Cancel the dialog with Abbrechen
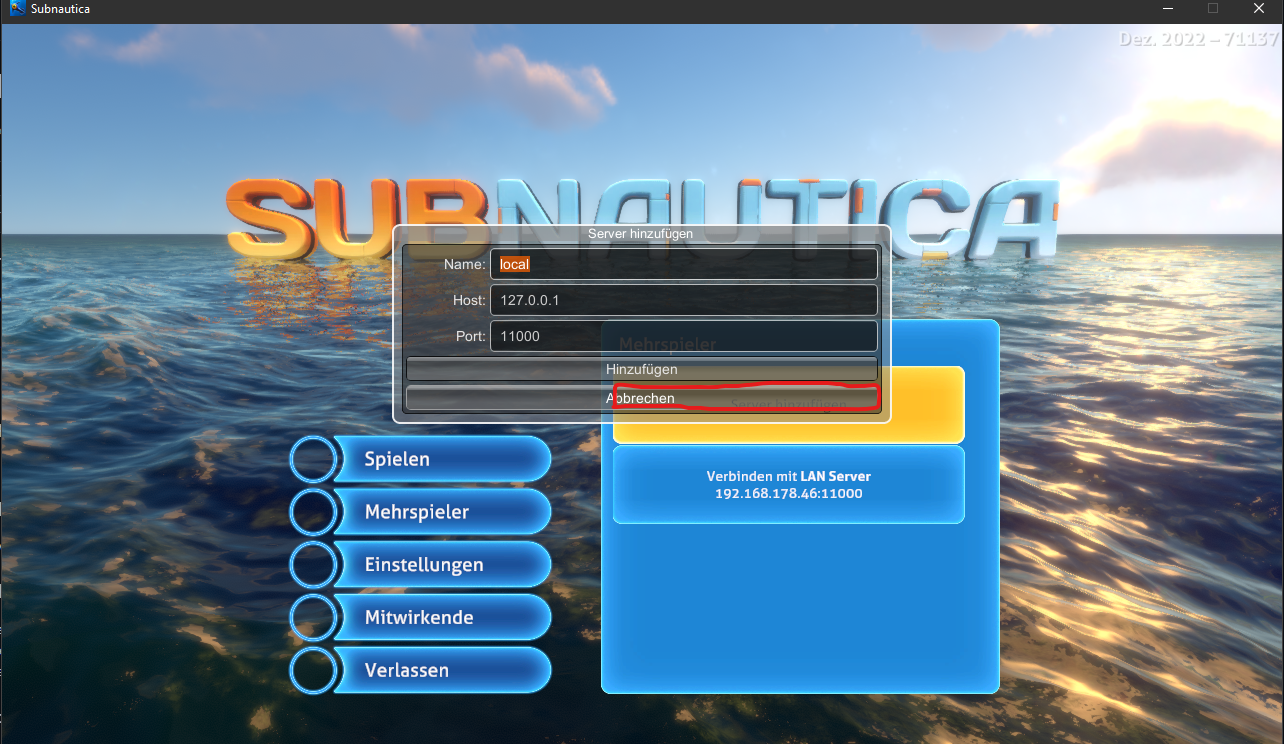This screenshot has height=744, width=1284. (641, 398)
